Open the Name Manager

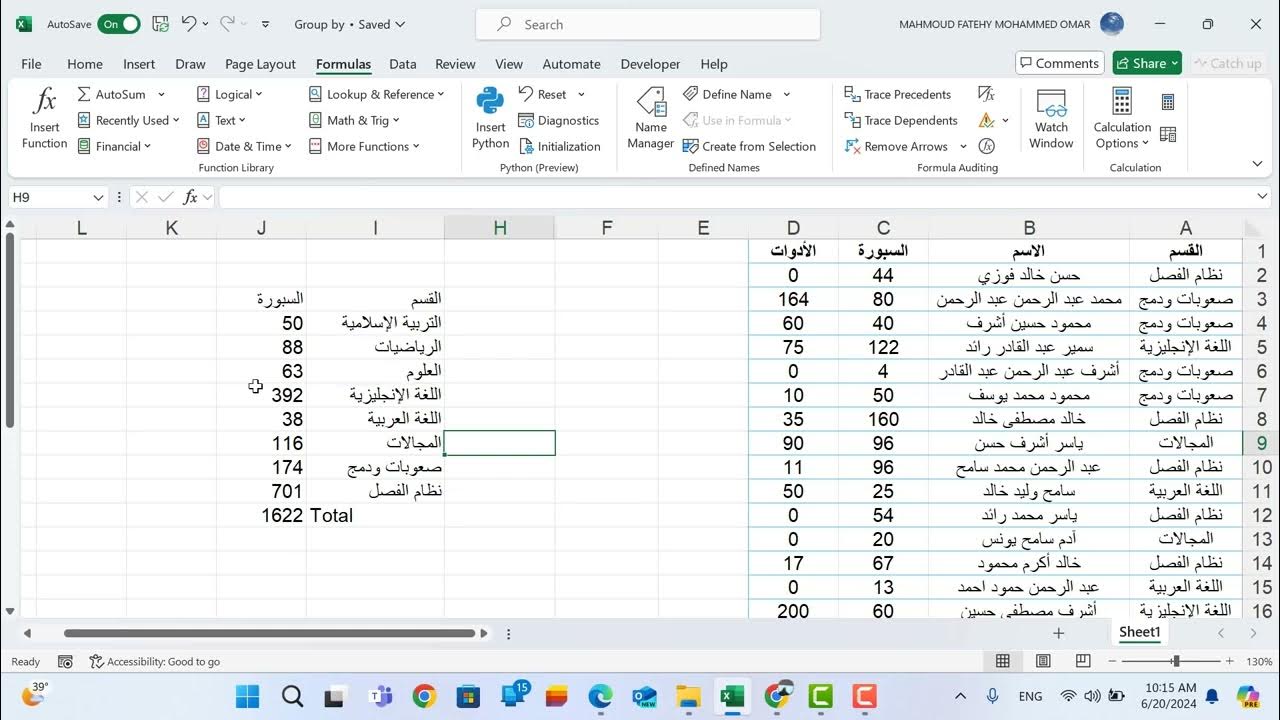651,118
